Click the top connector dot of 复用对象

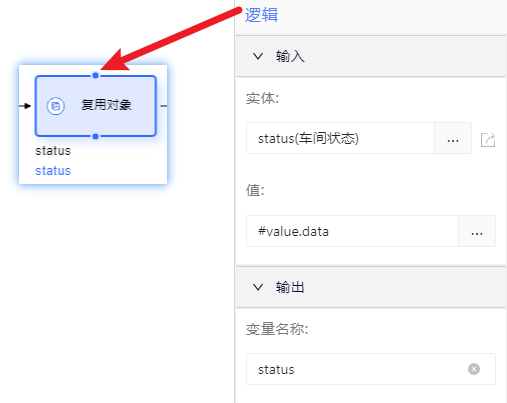96,76
